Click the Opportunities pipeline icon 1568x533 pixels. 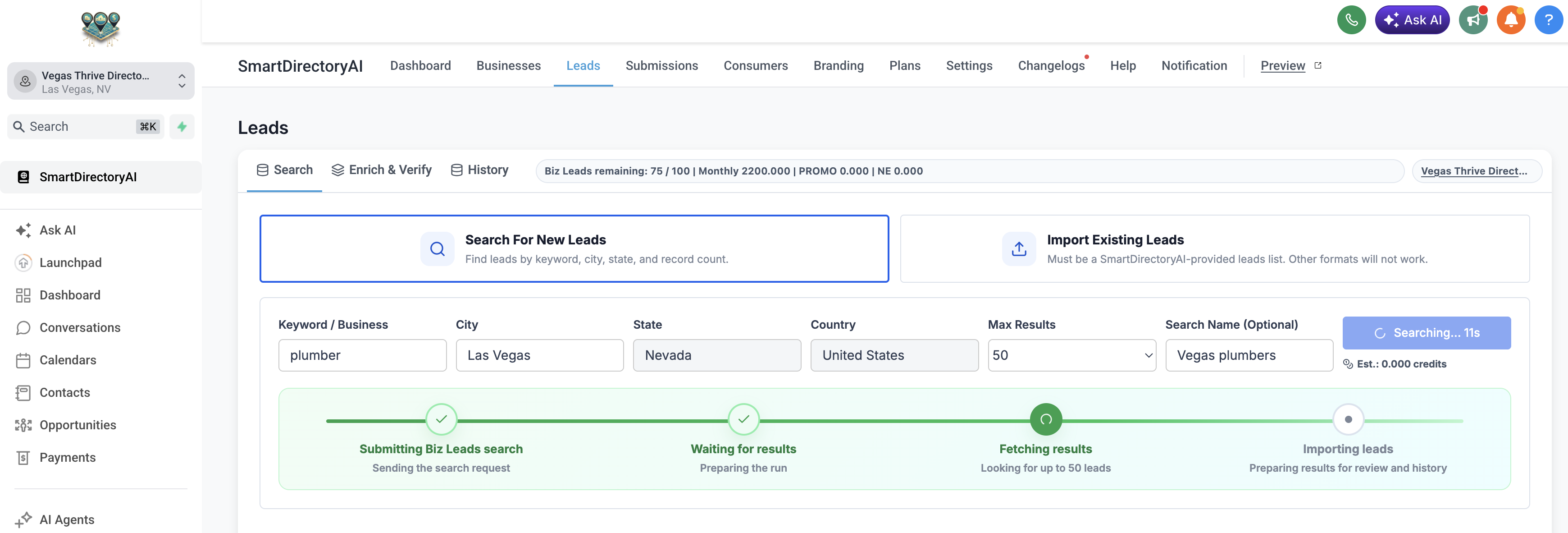point(23,425)
